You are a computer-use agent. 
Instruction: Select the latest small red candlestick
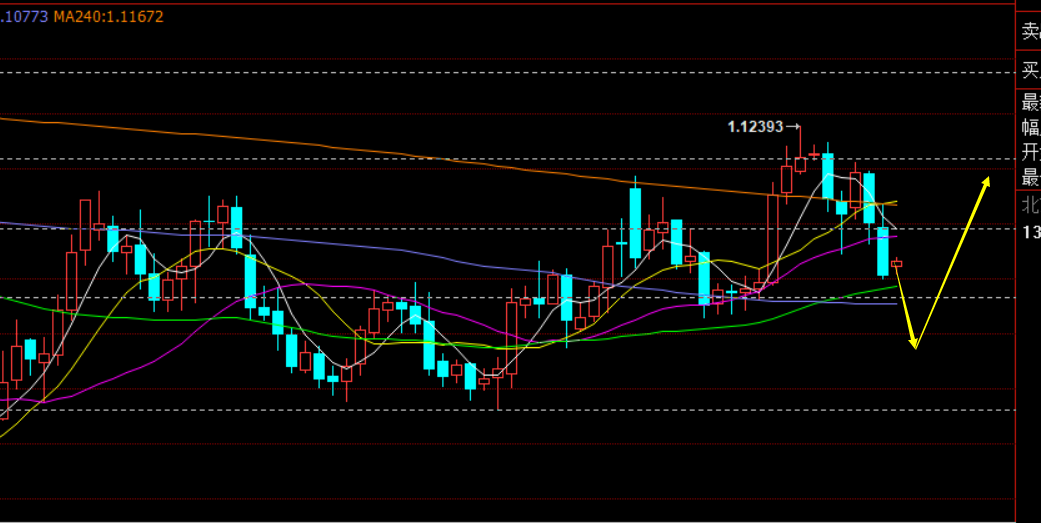[897, 263]
